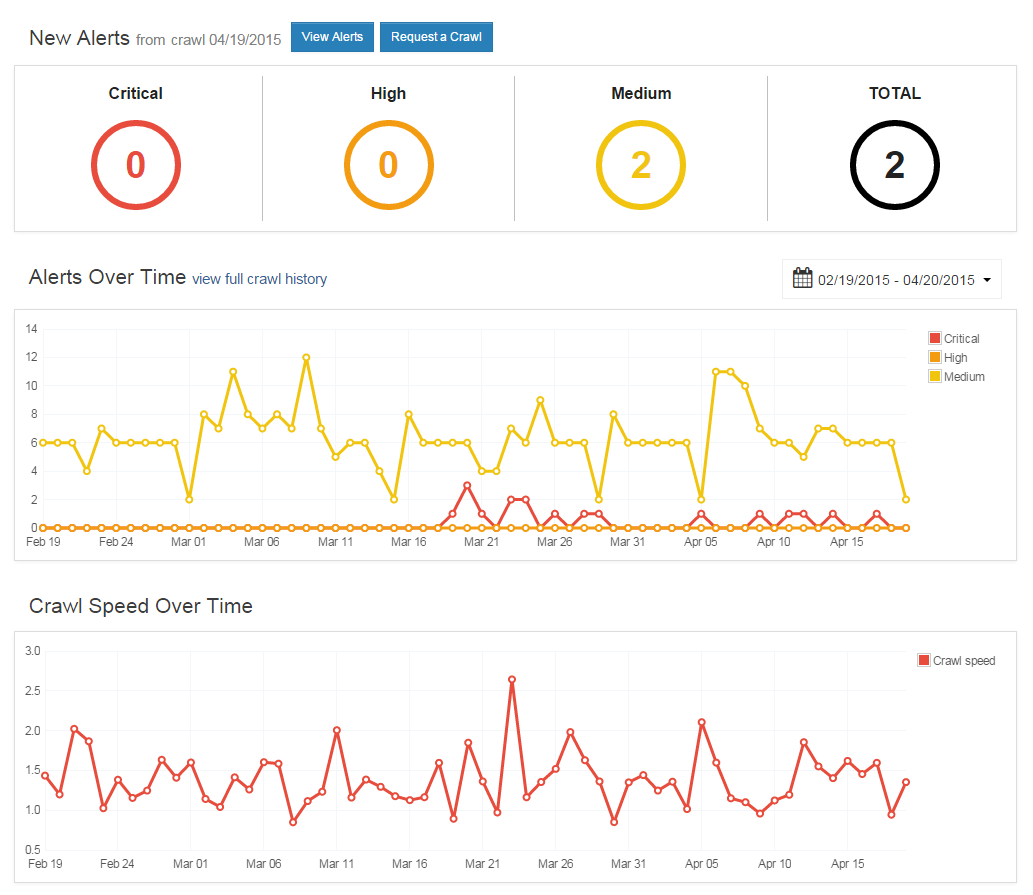This screenshot has width=1033, height=895.
Task: Click 'Mar 21' on the Crawl Speed axis
Action: (482, 864)
